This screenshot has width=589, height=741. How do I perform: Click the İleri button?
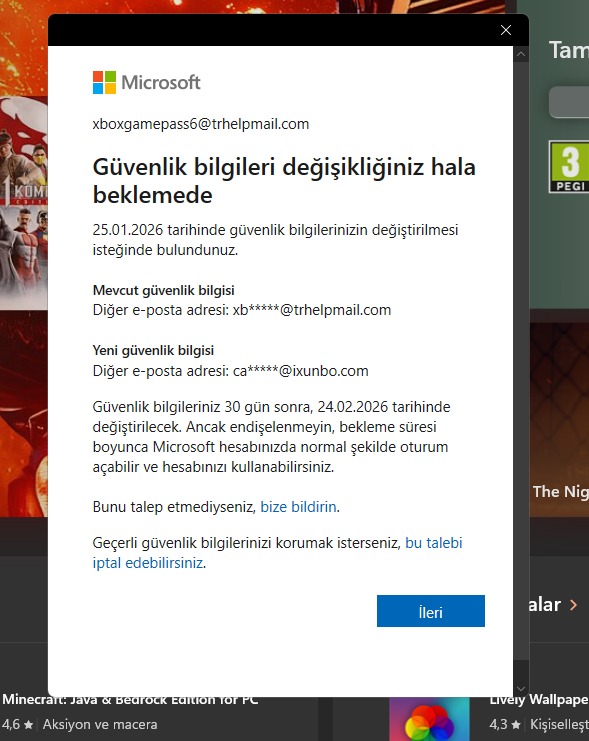click(x=431, y=611)
